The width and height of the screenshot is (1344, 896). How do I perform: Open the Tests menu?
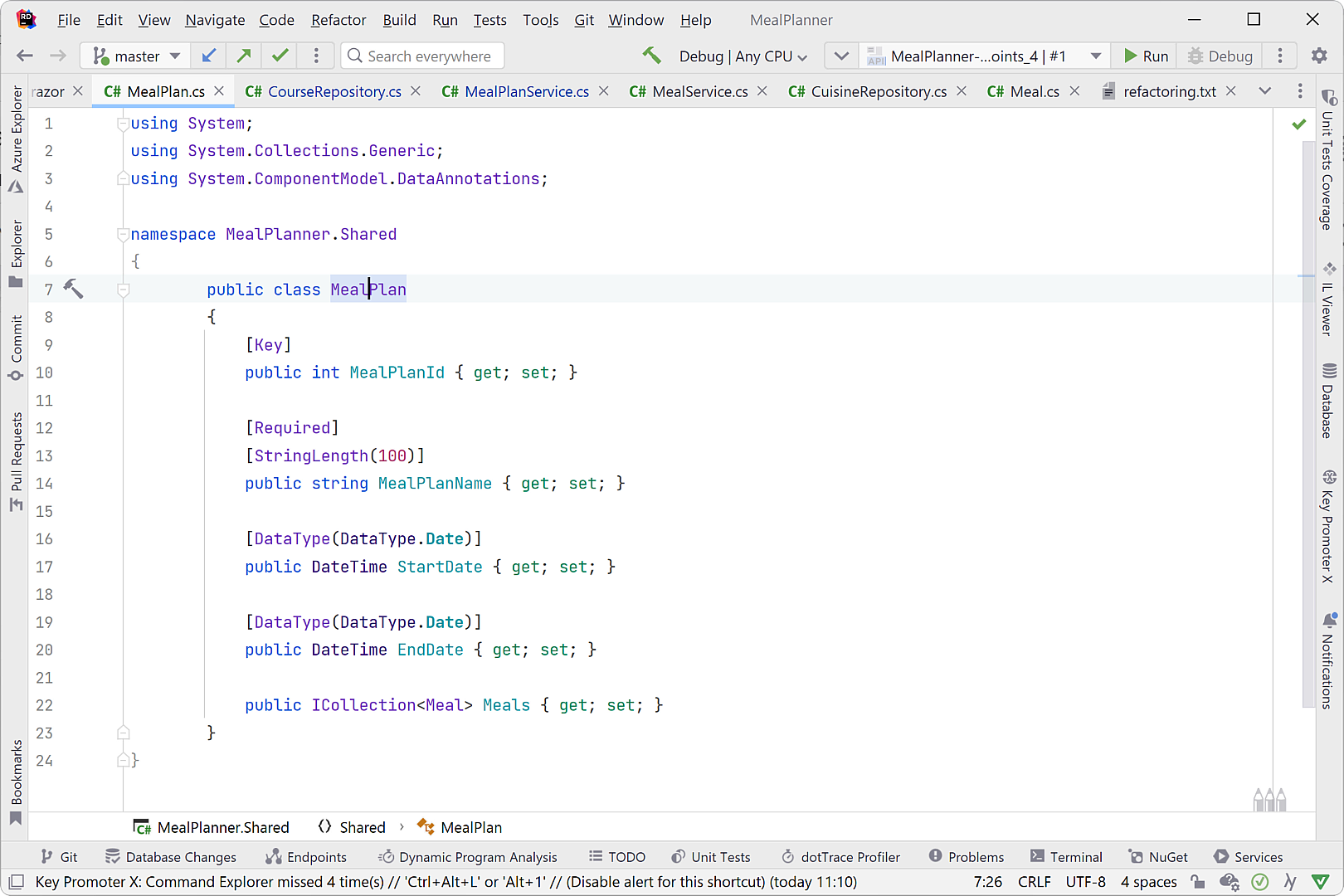489,20
